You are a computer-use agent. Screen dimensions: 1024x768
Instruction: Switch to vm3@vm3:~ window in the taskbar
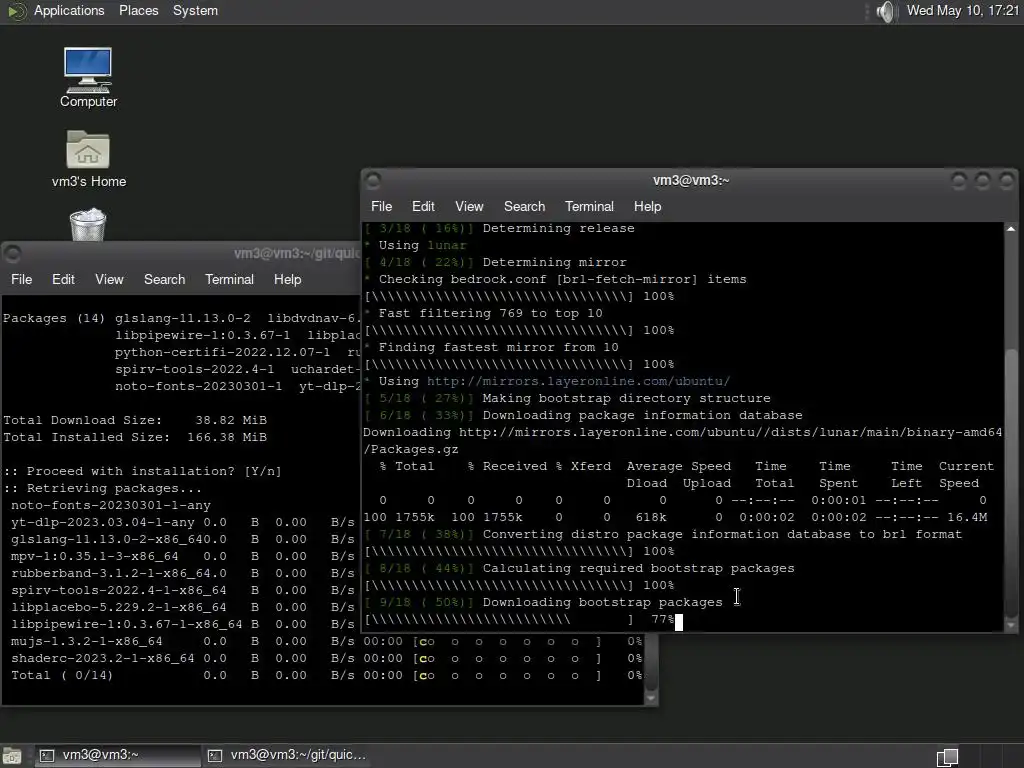(x=116, y=756)
